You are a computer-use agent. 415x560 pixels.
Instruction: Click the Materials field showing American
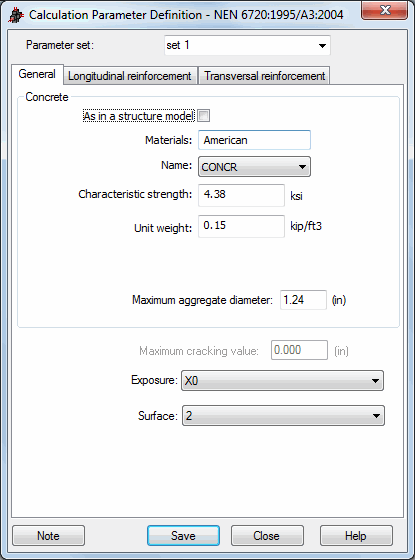(x=254, y=140)
